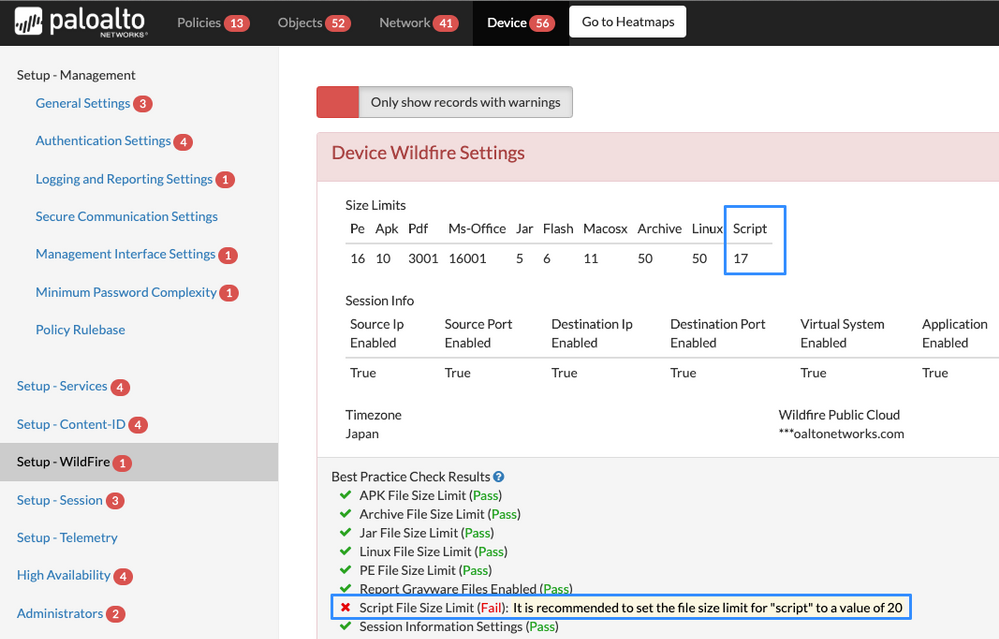999x639 pixels.
Task: Click the help icon beside Best Practice Check Results
Action: pyautogui.click(x=499, y=477)
